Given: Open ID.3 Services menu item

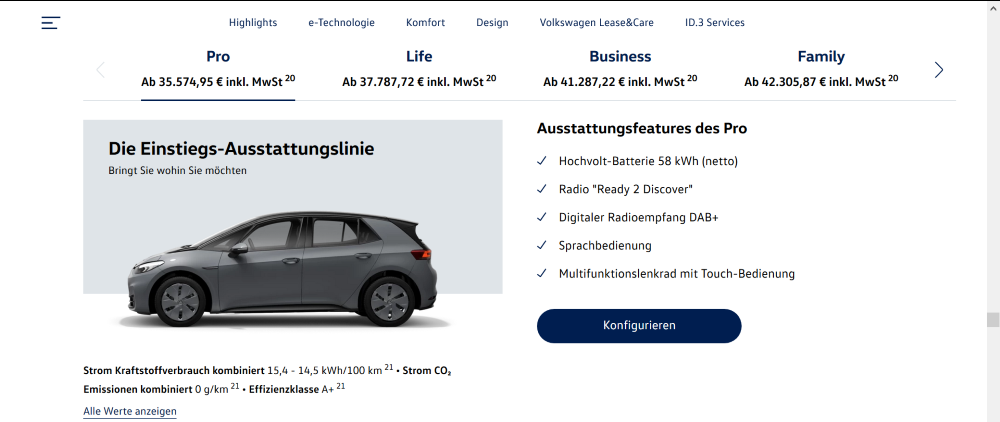Looking at the screenshot, I should (714, 22).
